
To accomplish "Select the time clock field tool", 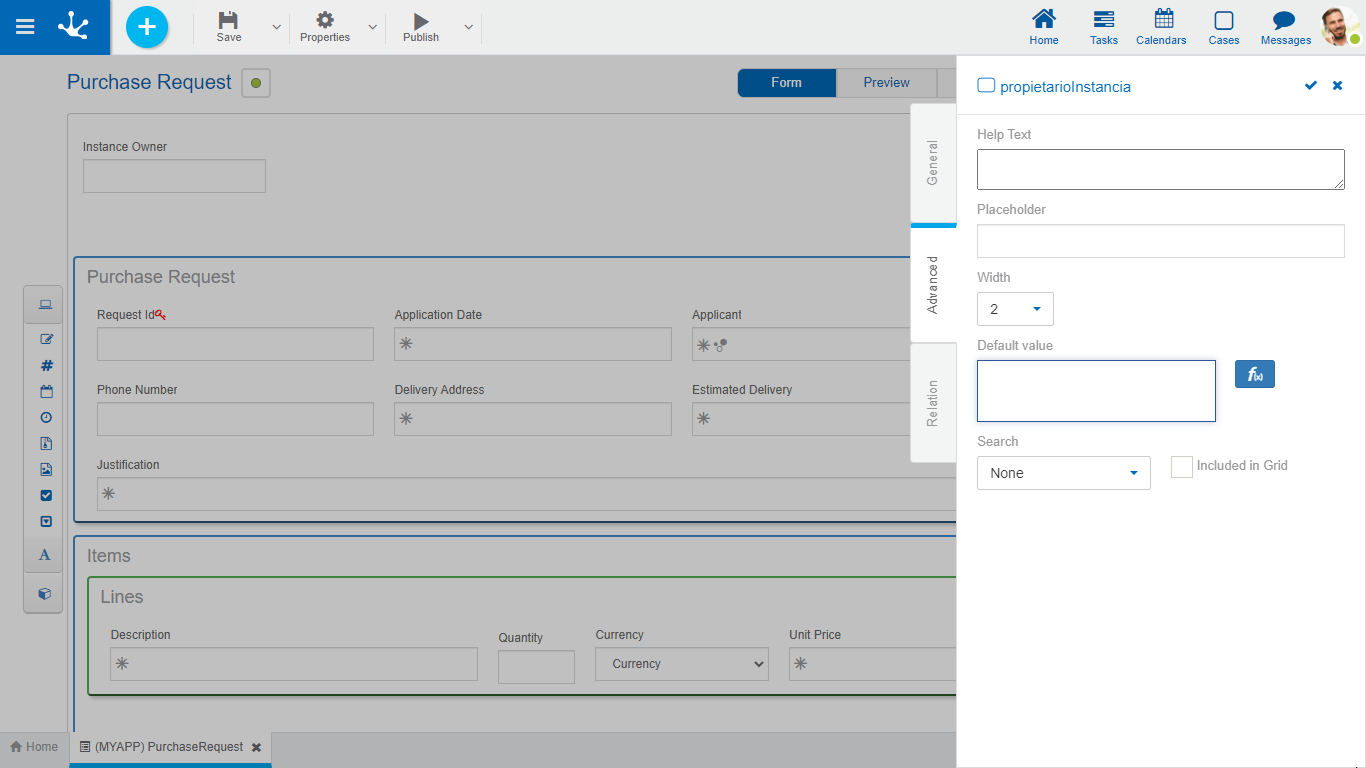I will (45, 417).
